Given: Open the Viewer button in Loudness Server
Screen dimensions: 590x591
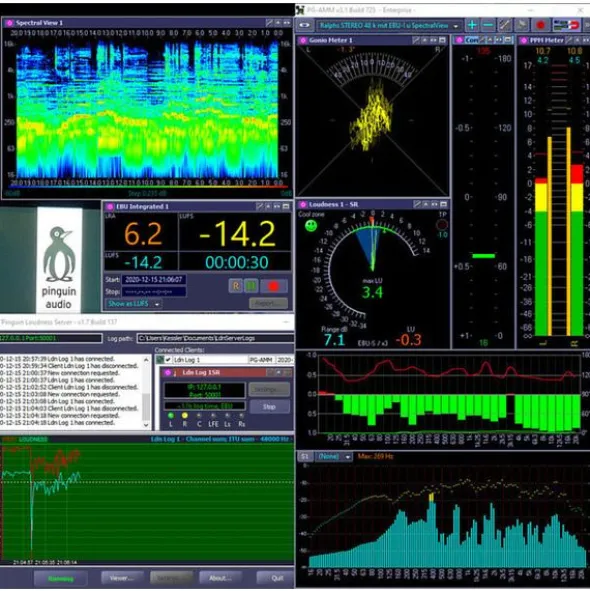Looking at the screenshot, I should [122, 578].
